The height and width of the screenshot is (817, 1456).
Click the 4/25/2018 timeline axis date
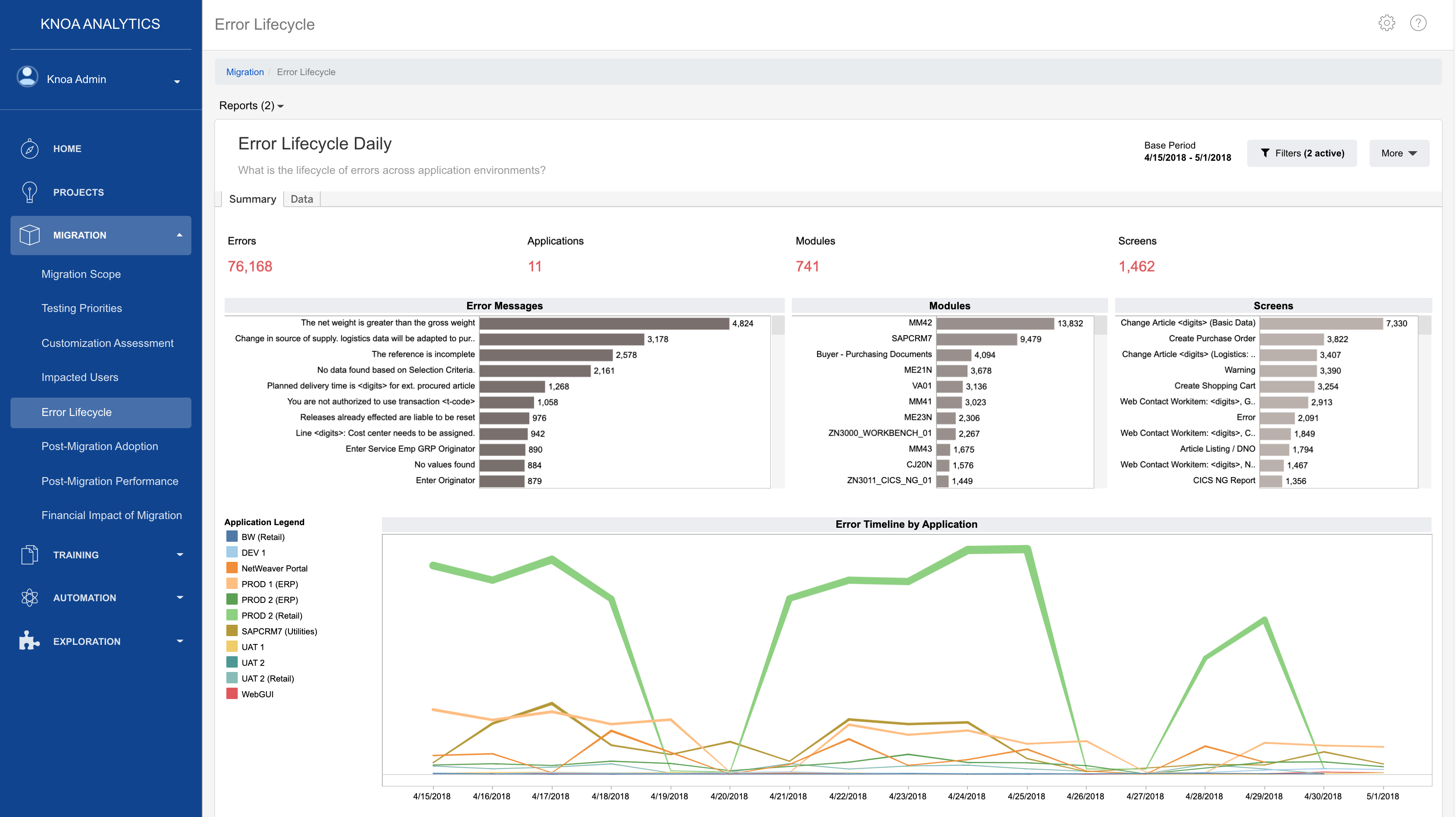(x=1026, y=796)
